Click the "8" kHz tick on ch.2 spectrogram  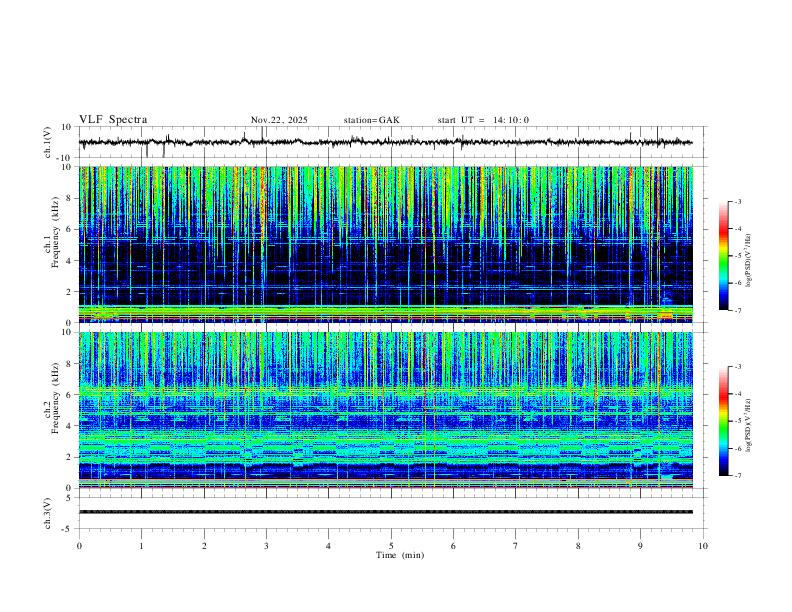point(70,364)
